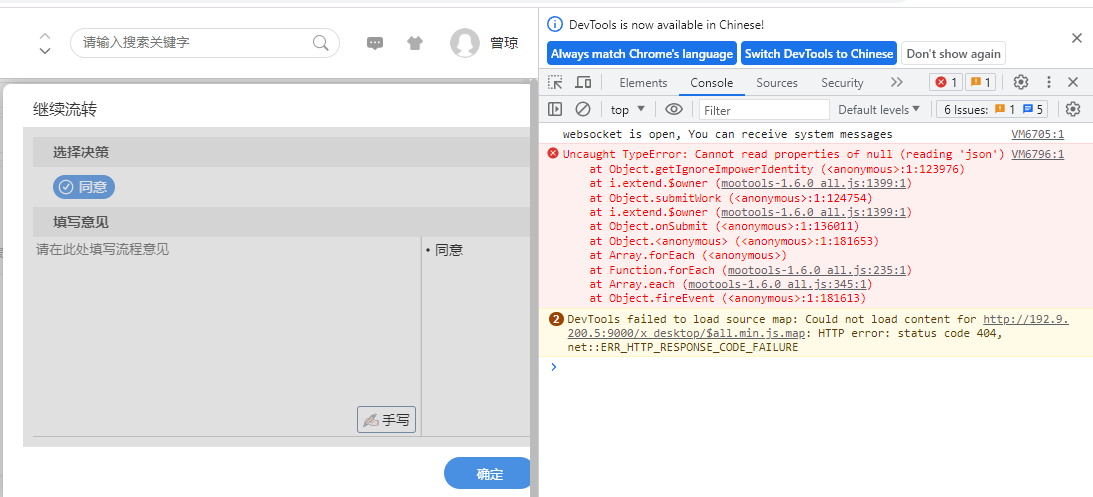Click Switch DevTools to Chinese

819,54
